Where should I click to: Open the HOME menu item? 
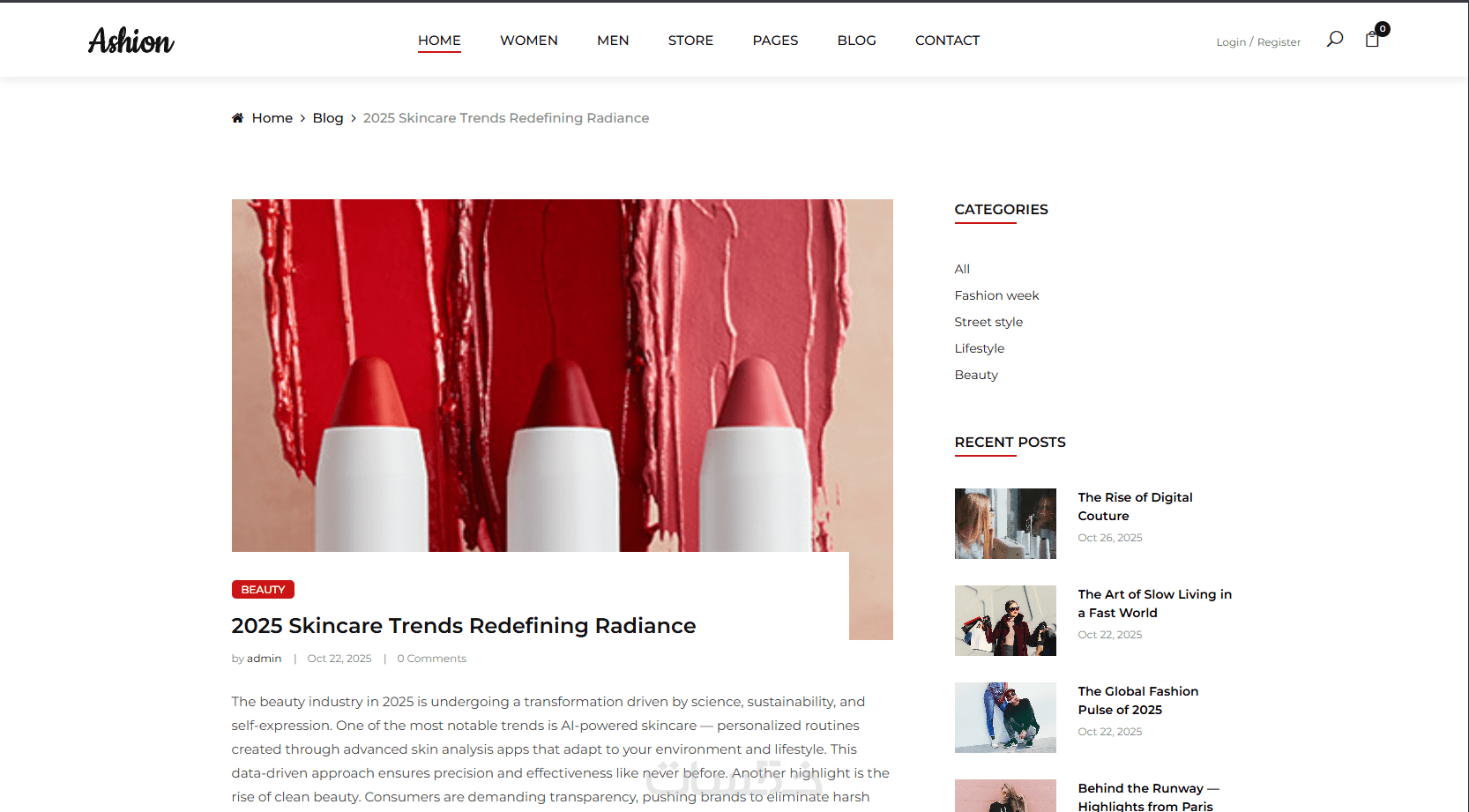[439, 41]
